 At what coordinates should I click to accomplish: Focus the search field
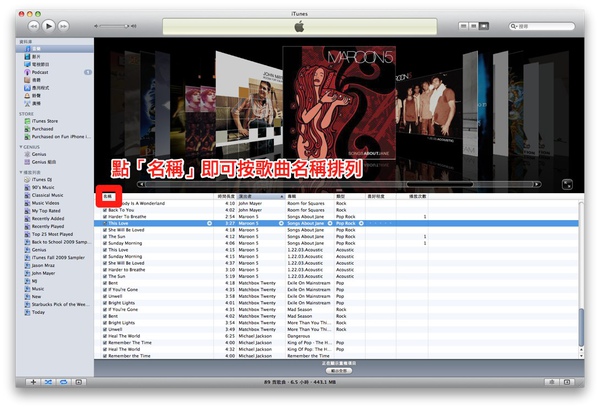click(542, 26)
